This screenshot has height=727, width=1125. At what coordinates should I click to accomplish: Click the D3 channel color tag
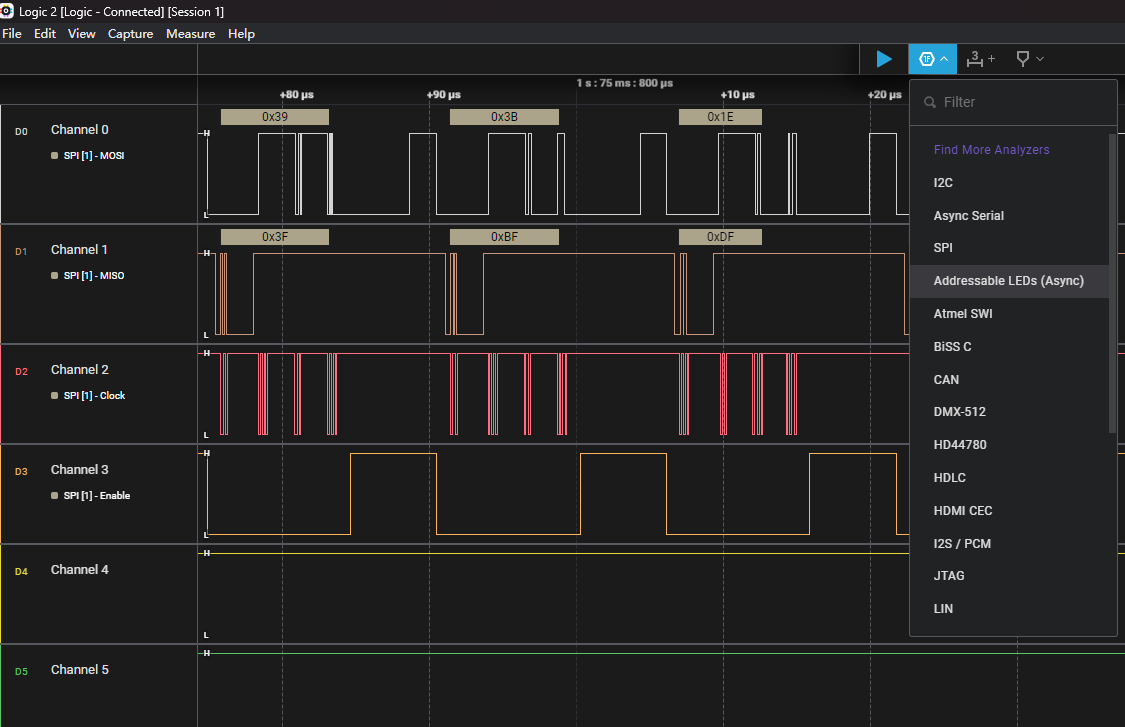(22, 472)
